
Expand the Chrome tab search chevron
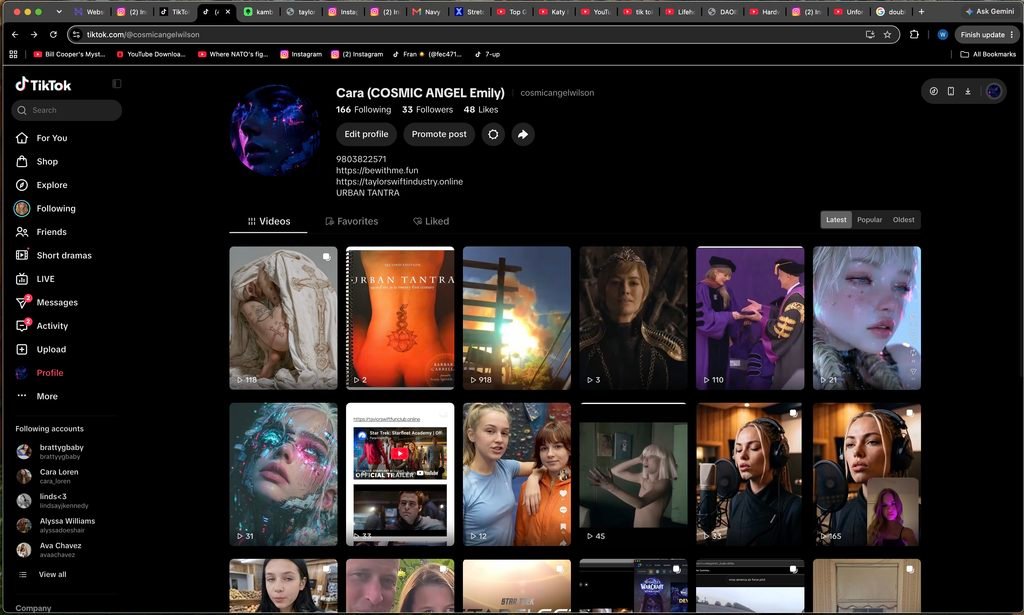[59, 12]
